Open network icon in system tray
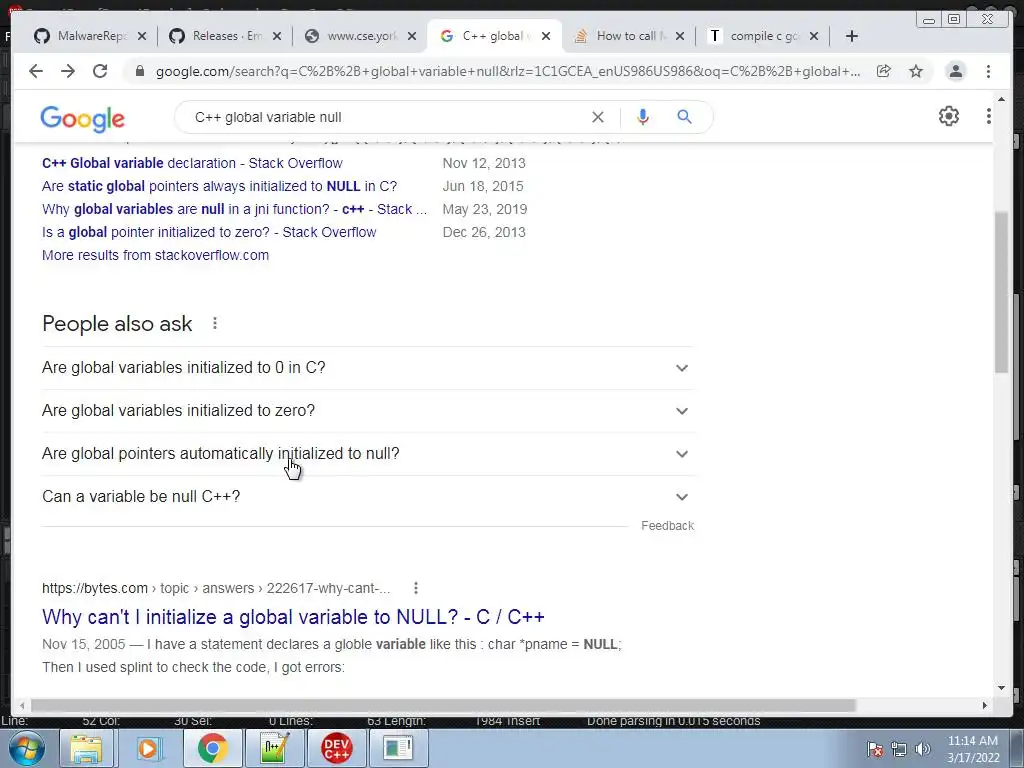The image size is (1024, 768). (x=899, y=749)
